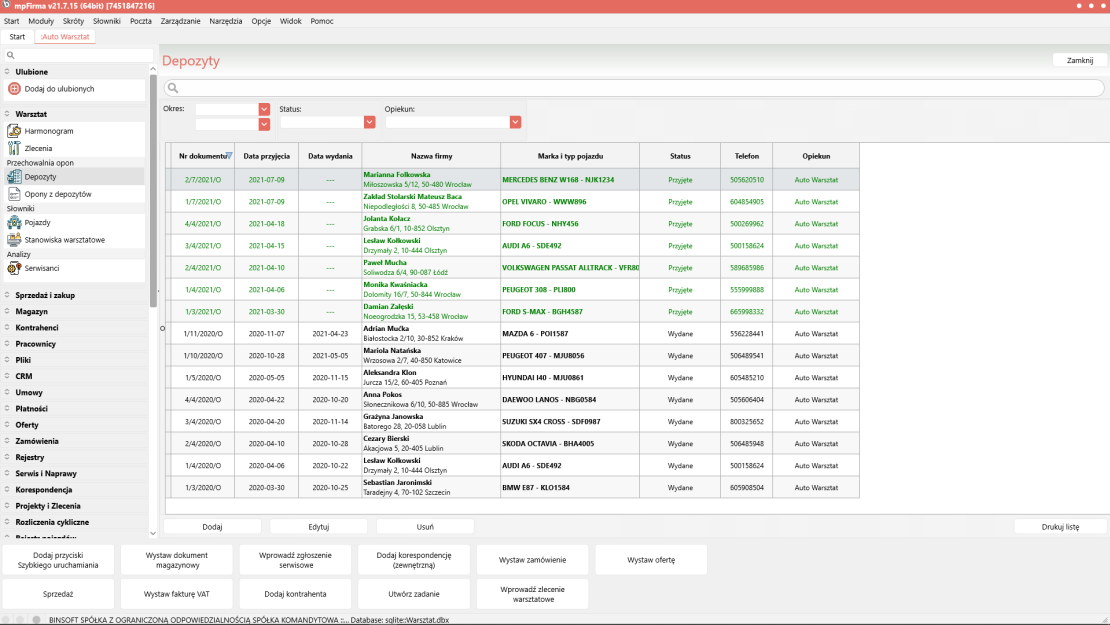Open the Status filter dropdown
1110x625 pixels.
370,122
